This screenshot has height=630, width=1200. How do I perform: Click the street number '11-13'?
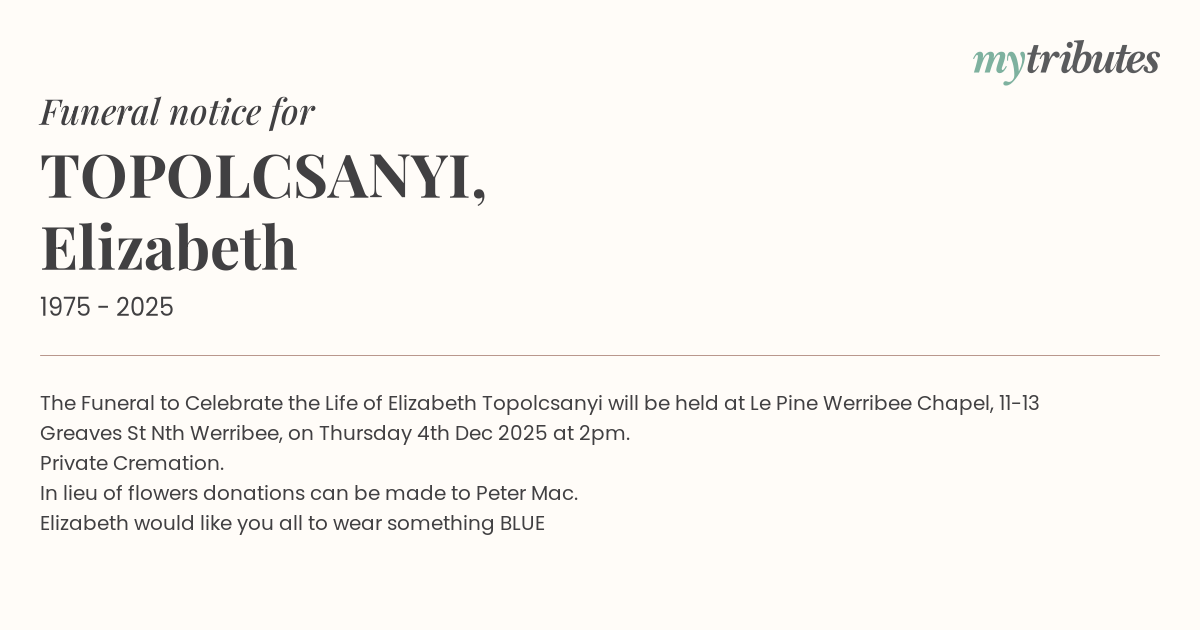click(1019, 403)
